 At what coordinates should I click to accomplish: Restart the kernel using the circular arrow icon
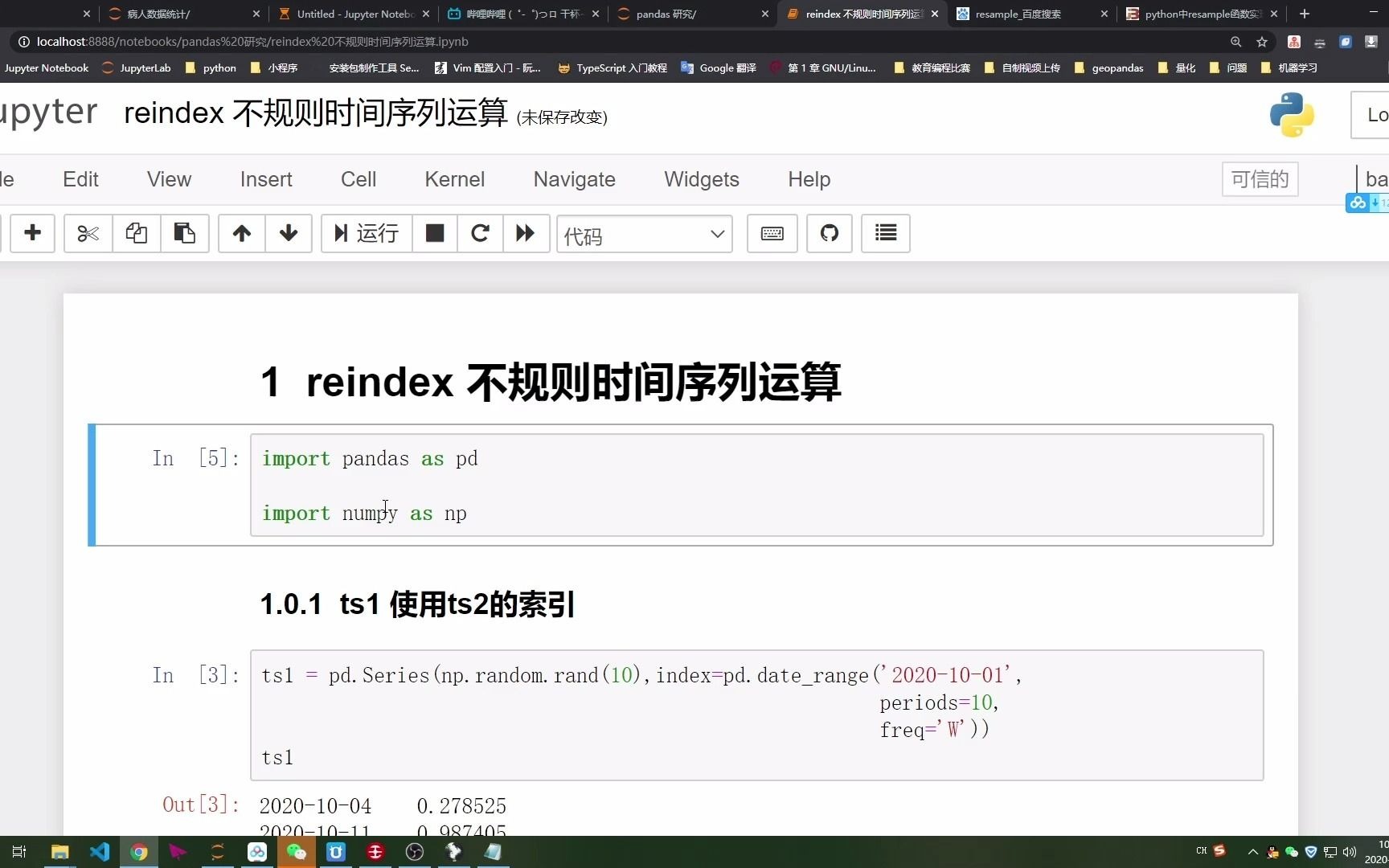coord(480,233)
